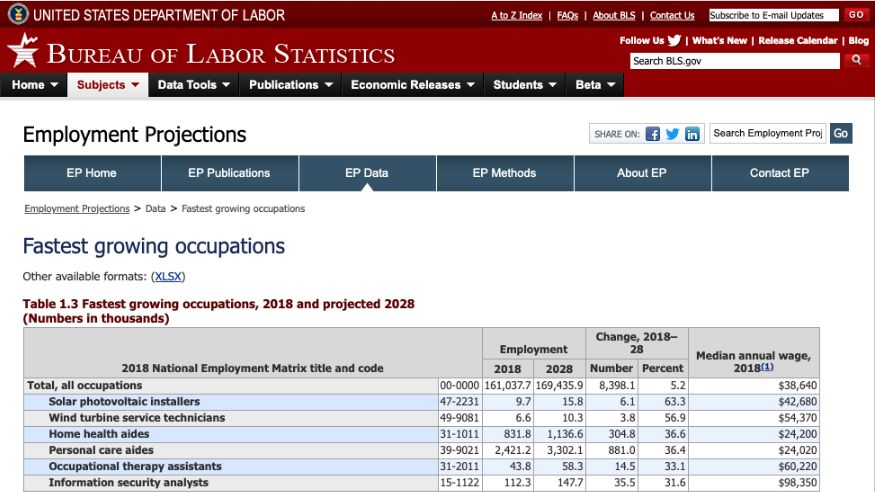Click the Department of Labor seal icon
Viewport: 875px width, 492px height.
tap(18, 15)
